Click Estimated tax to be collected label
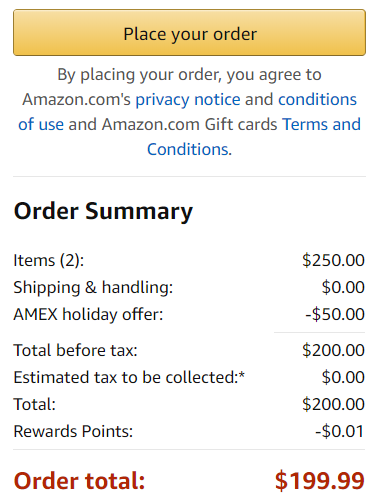Viewport: 382px width, 500px height. coord(129,377)
